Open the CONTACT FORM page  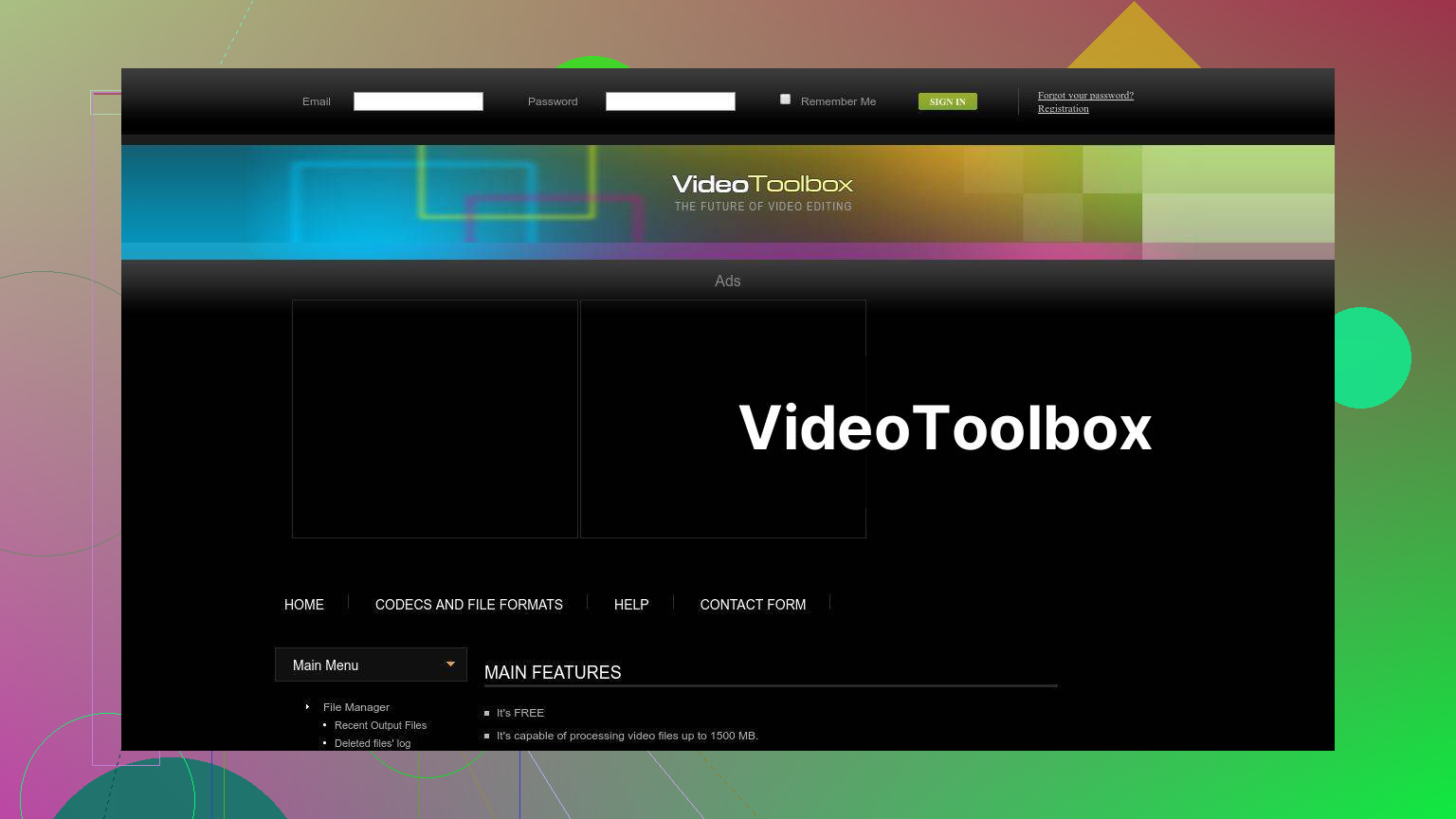[x=753, y=605]
